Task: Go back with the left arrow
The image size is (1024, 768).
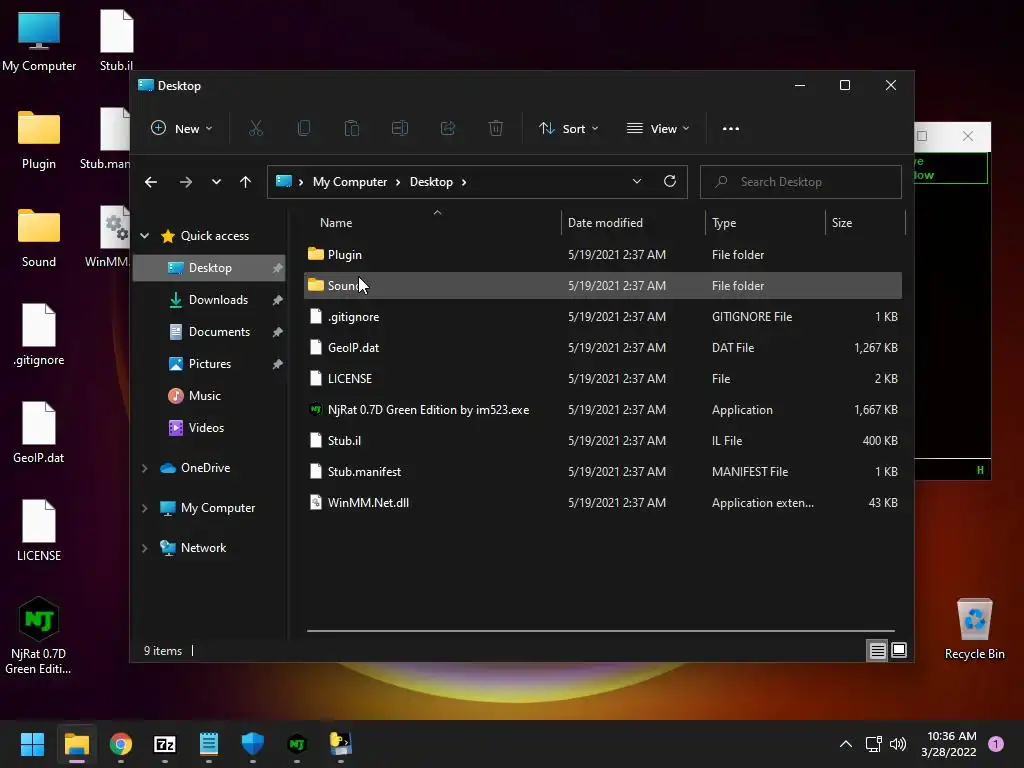Action: (x=151, y=182)
